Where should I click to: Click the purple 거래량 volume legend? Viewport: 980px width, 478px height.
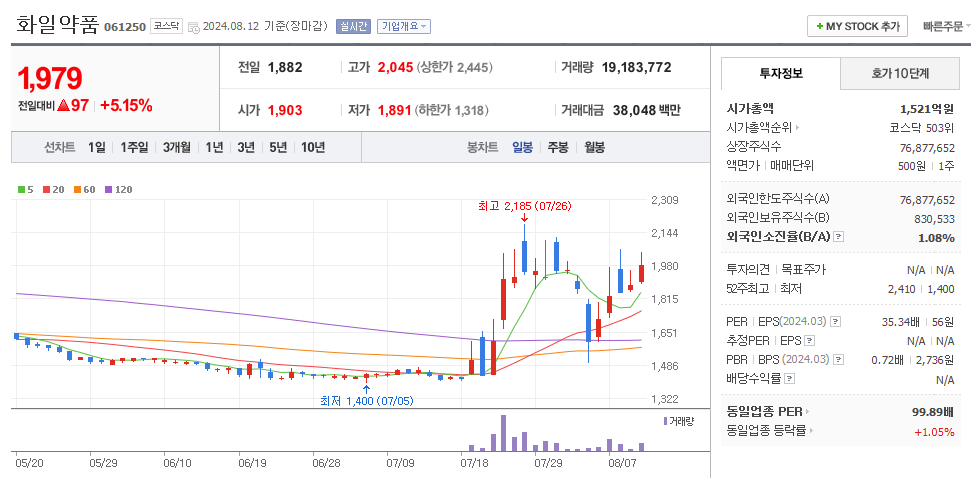pos(679,422)
